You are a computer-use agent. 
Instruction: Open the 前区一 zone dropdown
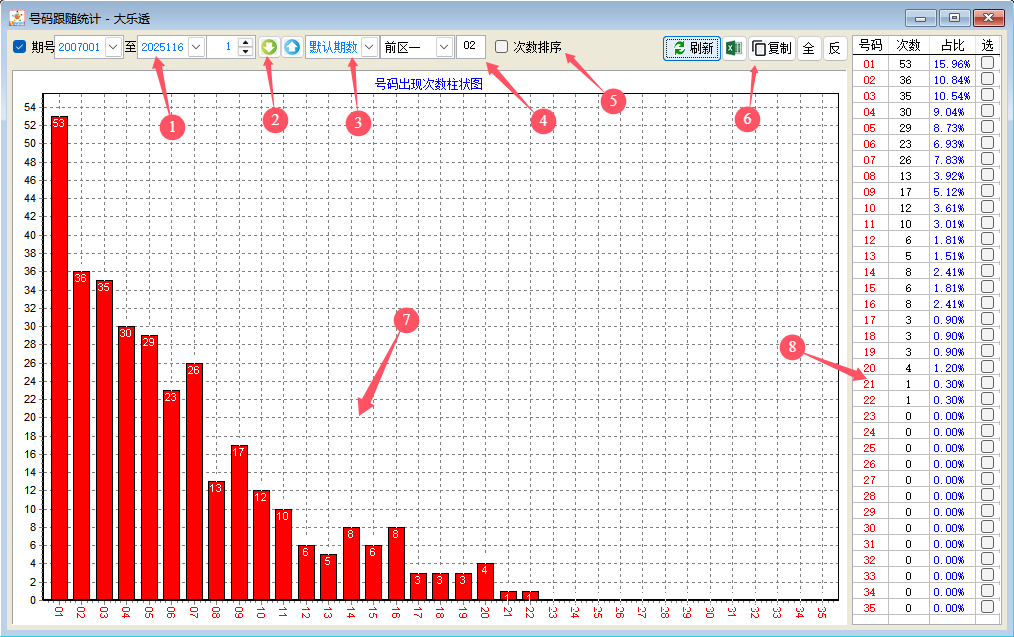[x=444, y=47]
